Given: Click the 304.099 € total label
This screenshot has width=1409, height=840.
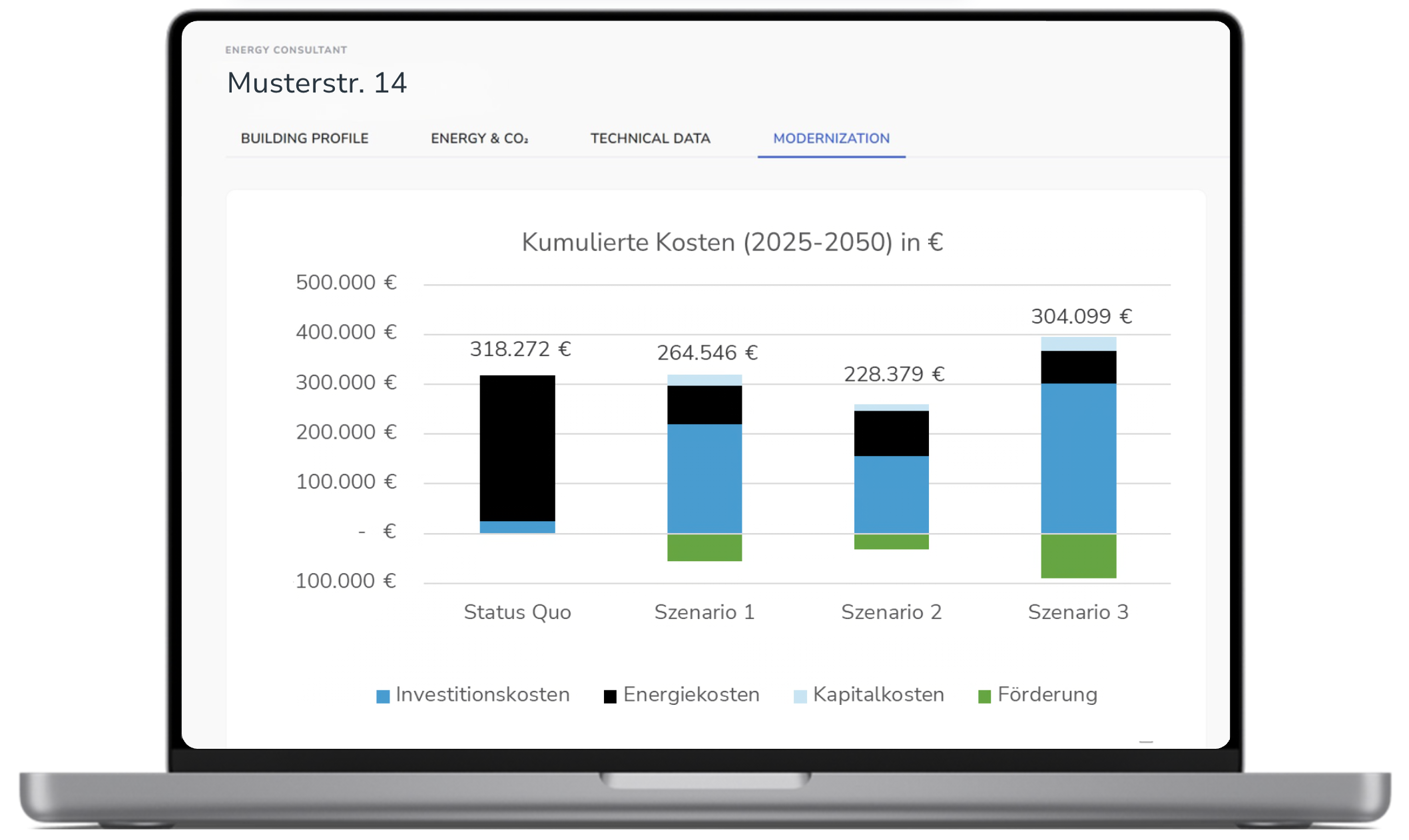Looking at the screenshot, I should [1081, 316].
